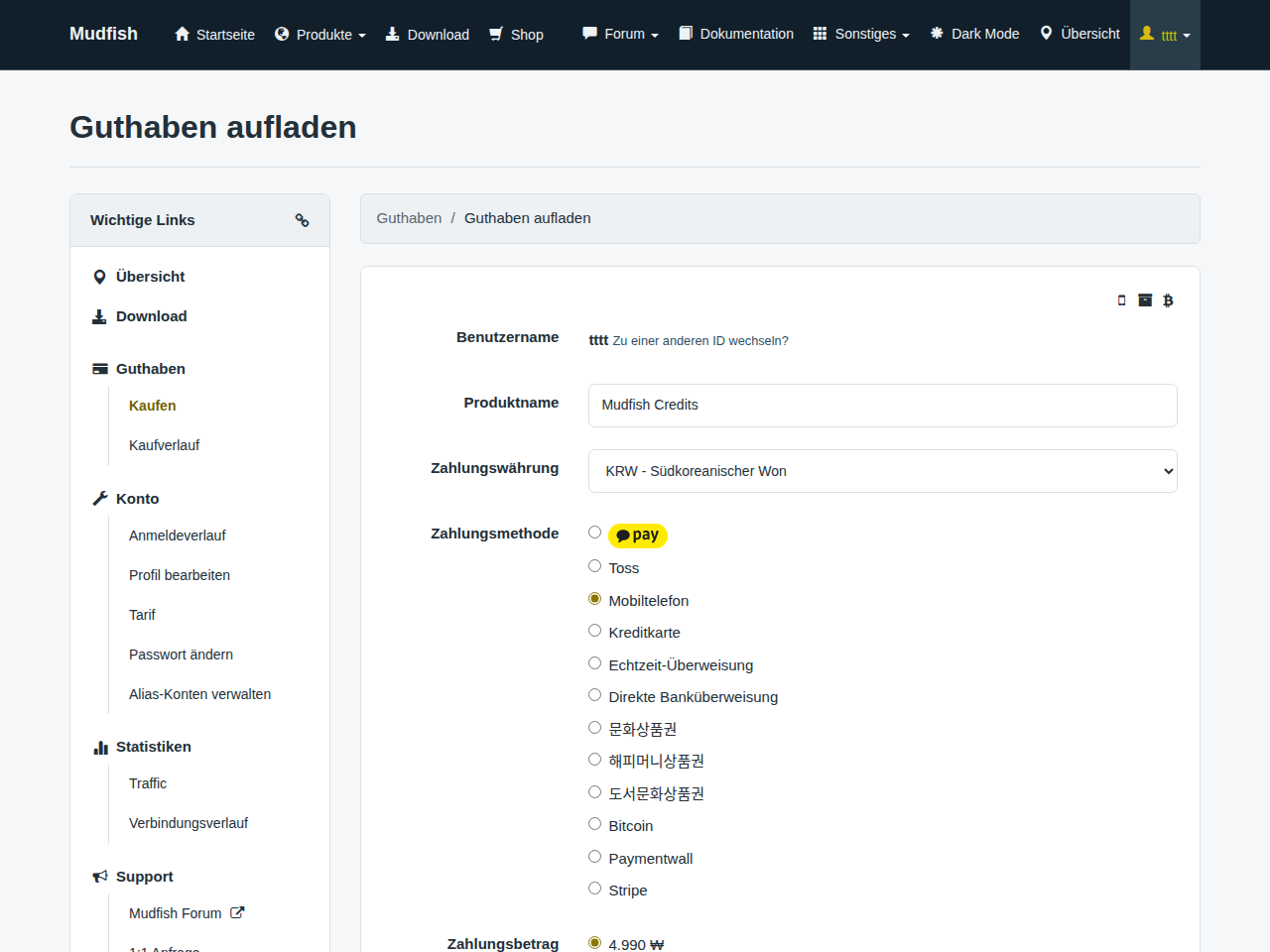The width and height of the screenshot is (1270, 952).
Task: Expand the Sonstiges dropdown menu
Action: [861, 34]
